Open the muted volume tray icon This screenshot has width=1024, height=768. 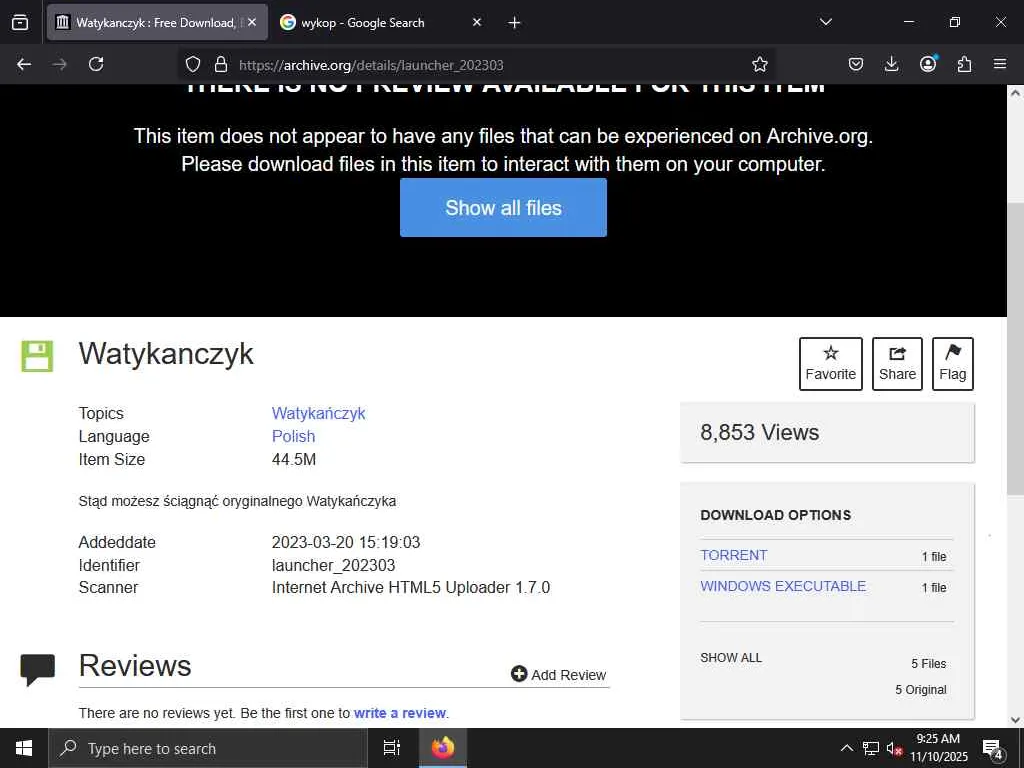tap(894, 748)
